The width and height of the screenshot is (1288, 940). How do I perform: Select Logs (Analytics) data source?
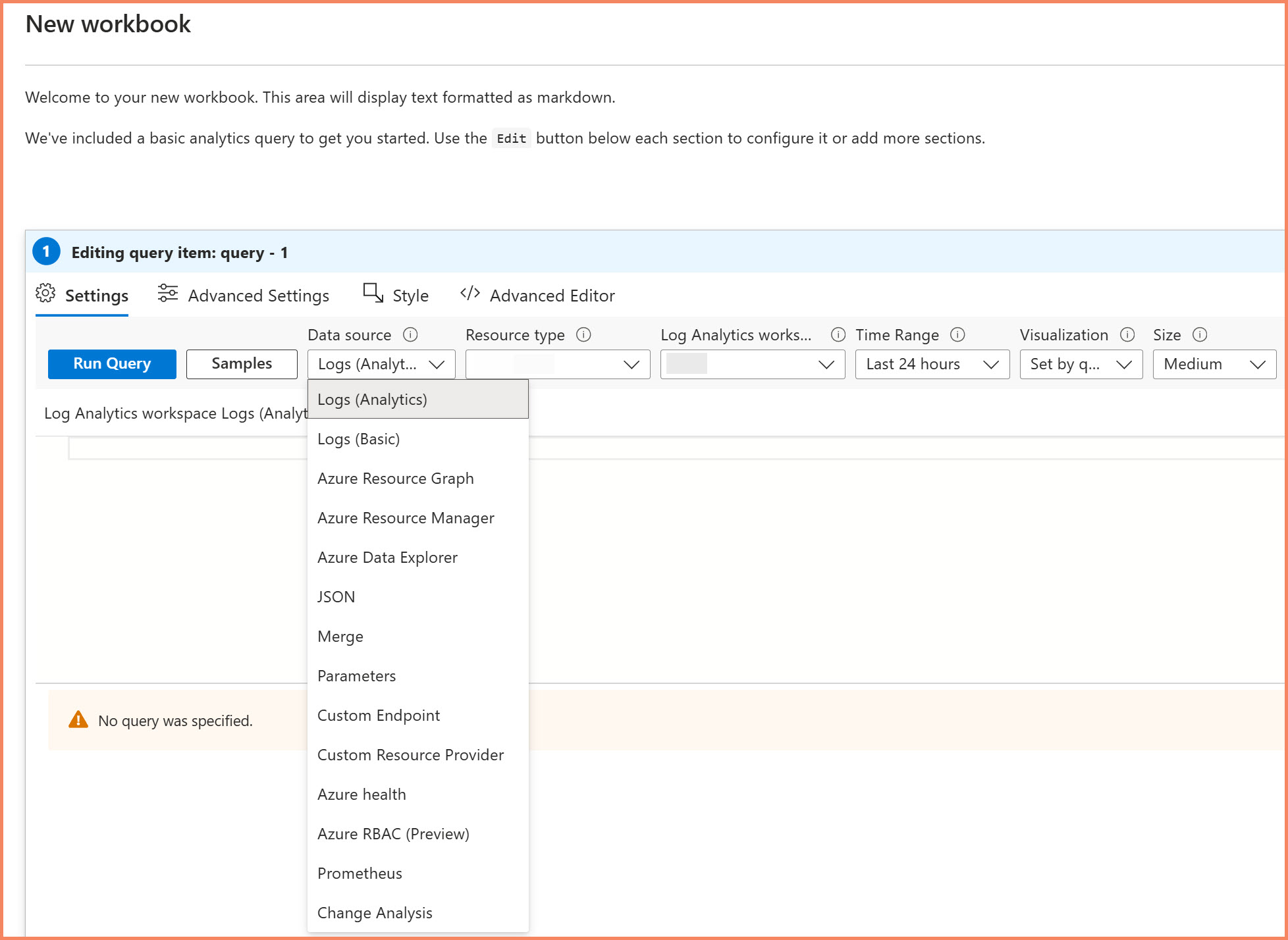[x=418, y=400]
